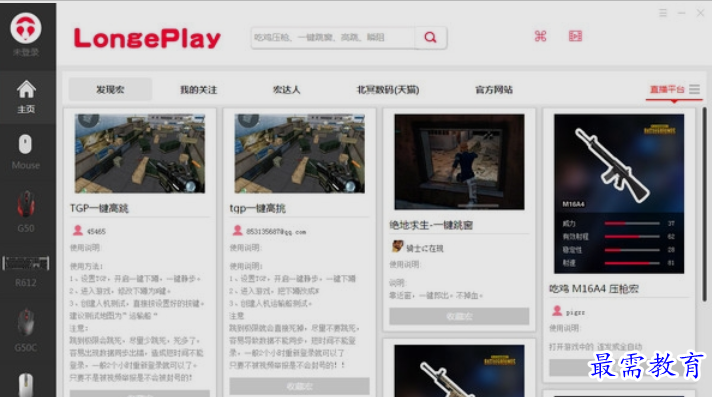Focus the macro search input field
This screenshot has width=712, height=397.
[x=333, y=37]
